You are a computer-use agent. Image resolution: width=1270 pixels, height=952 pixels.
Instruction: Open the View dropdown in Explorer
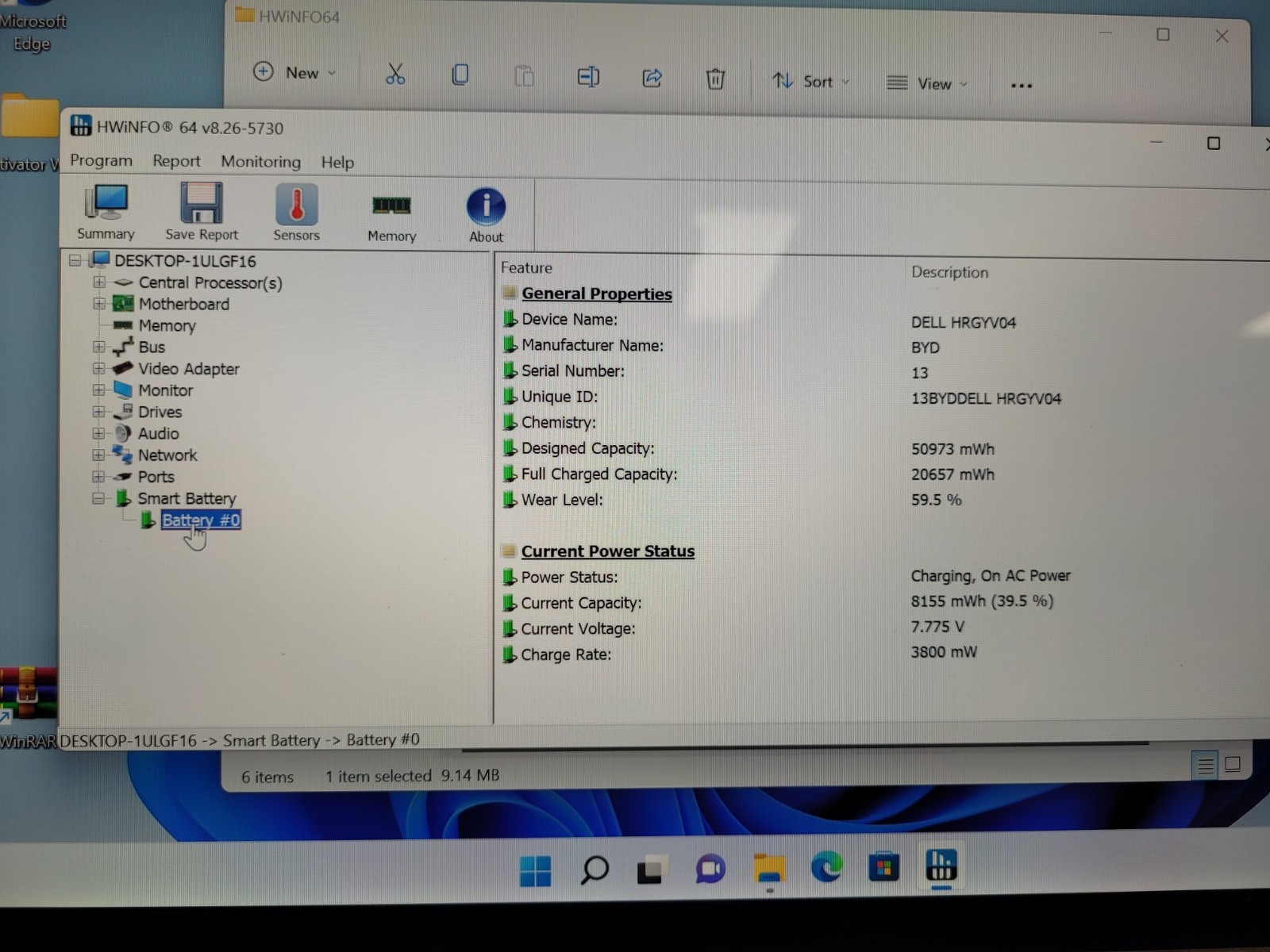tap(926, 83)
